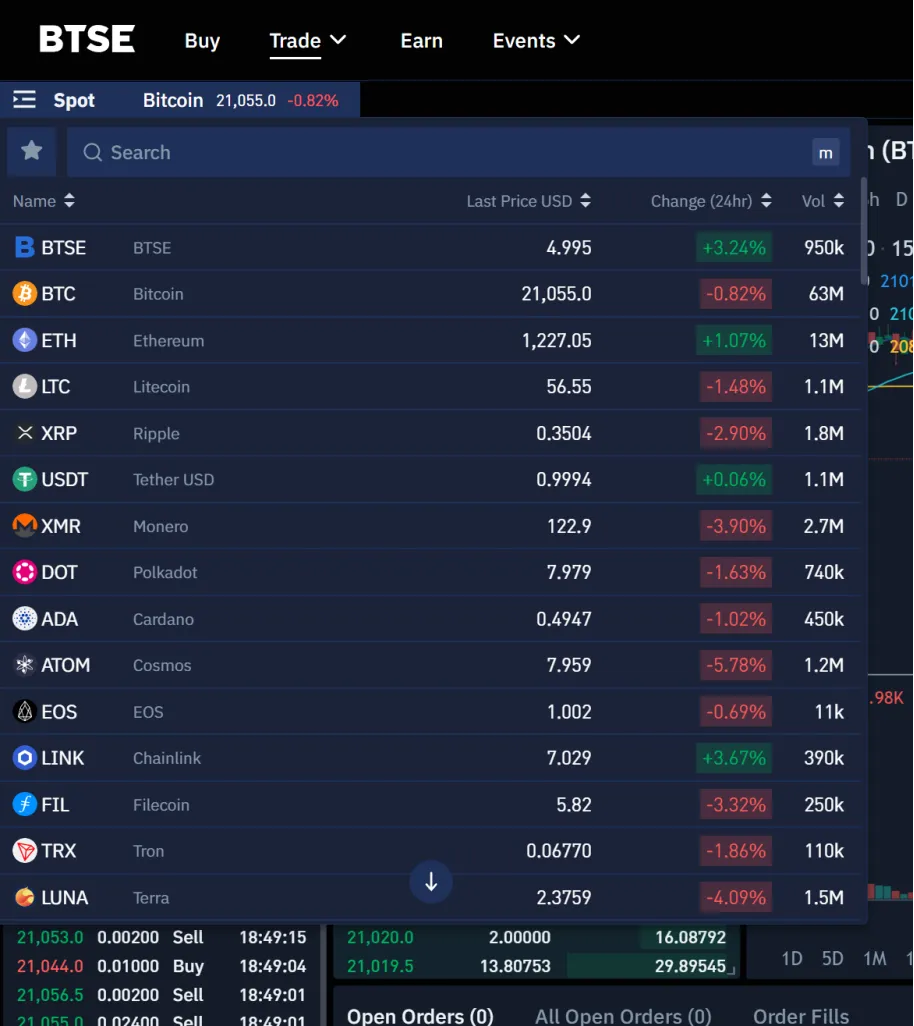This screenshot has width=914, height=1026.
Task: Click order book price 21,019.5
Action: [x=380, y=966]
